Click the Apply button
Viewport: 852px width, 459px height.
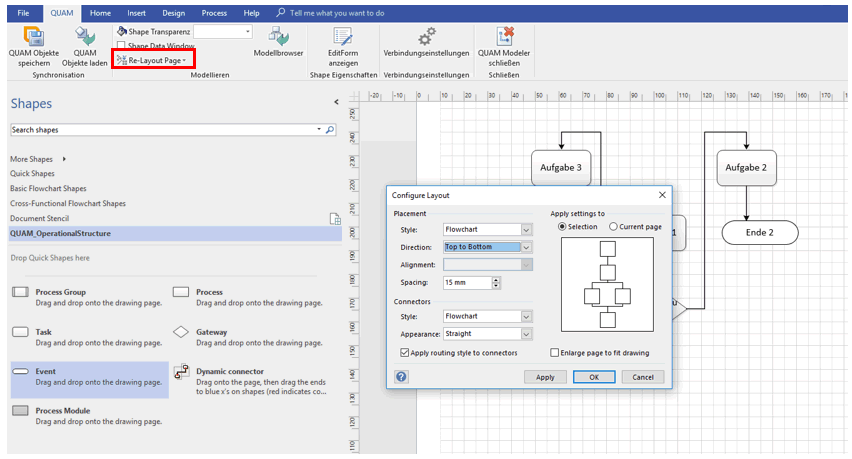click(545, 377)
